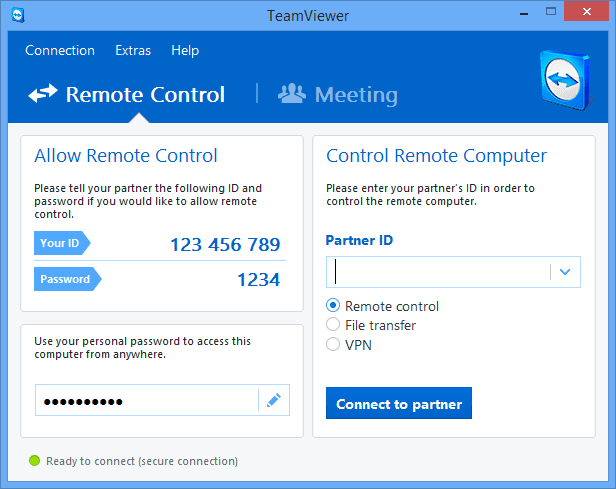
Task: Click the Allow Remote Control heading
Action: pyautogui.click(x=126, y=156)
